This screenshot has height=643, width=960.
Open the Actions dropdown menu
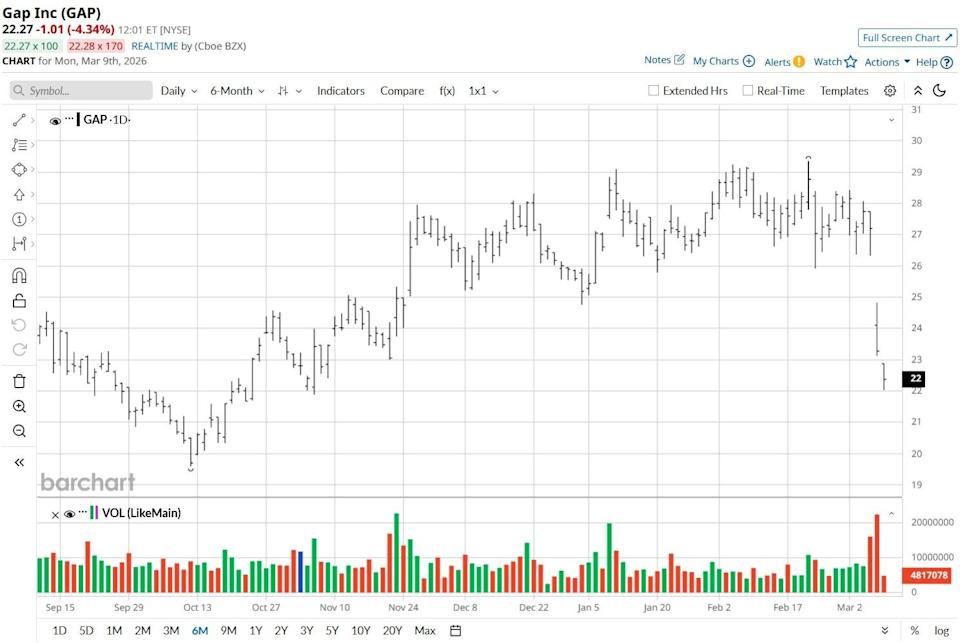[887, 62]
